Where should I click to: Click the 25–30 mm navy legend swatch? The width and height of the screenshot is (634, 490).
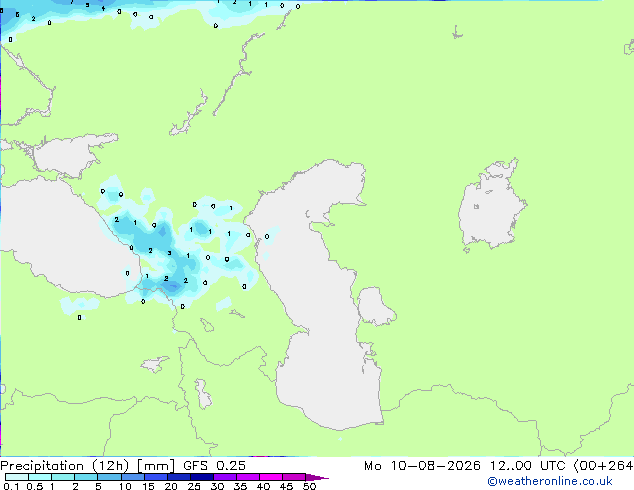click(201, 477)
